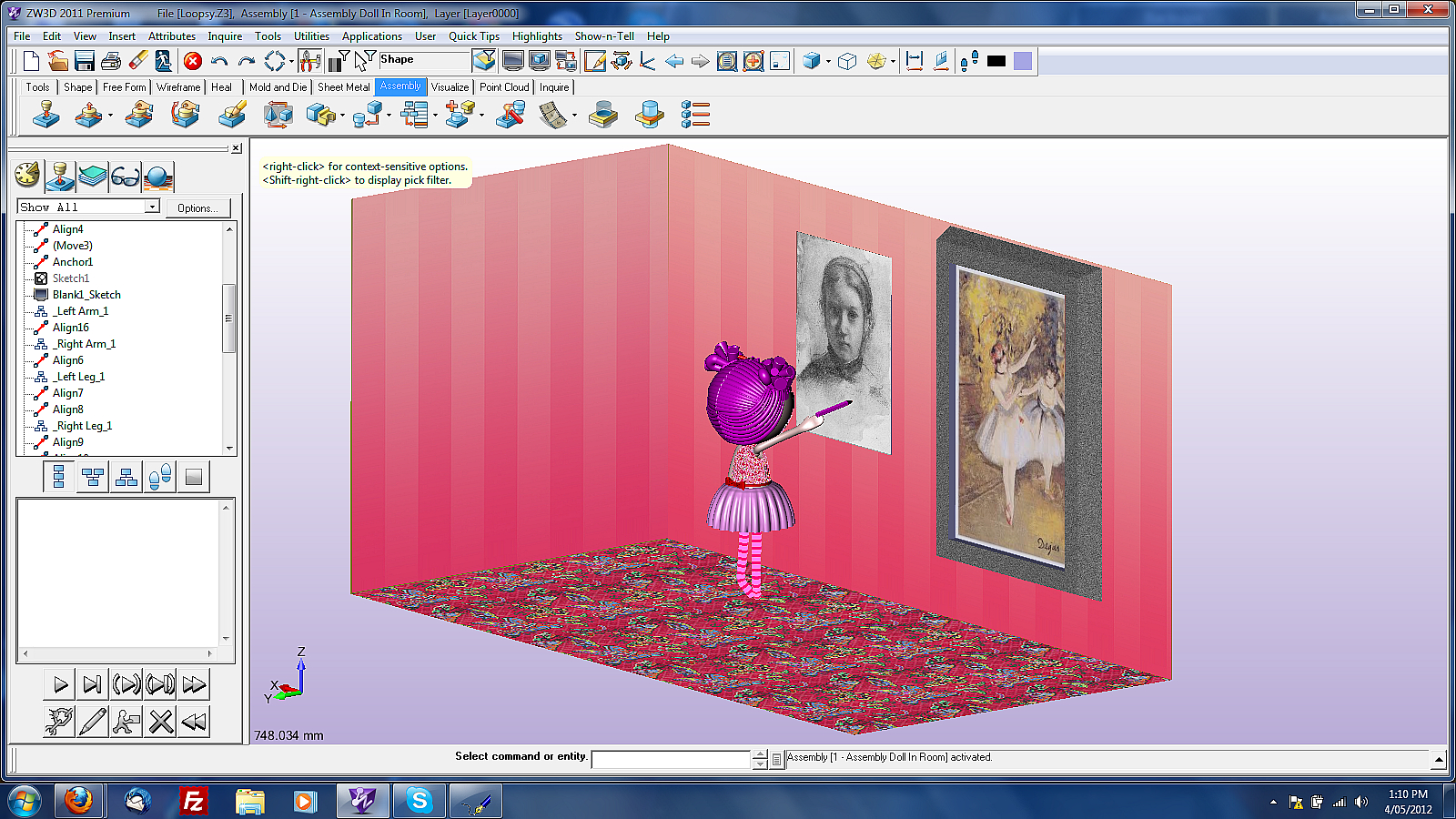Image resolution: width=1456 pixels, height=819 pixels.
Task: Open the Shape filter combo box
Action: [424, 59]
